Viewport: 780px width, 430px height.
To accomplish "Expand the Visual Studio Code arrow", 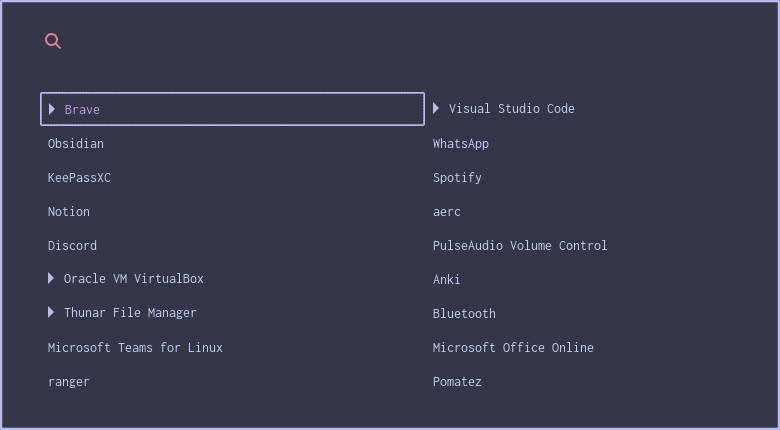I will (x=436, y=108).
